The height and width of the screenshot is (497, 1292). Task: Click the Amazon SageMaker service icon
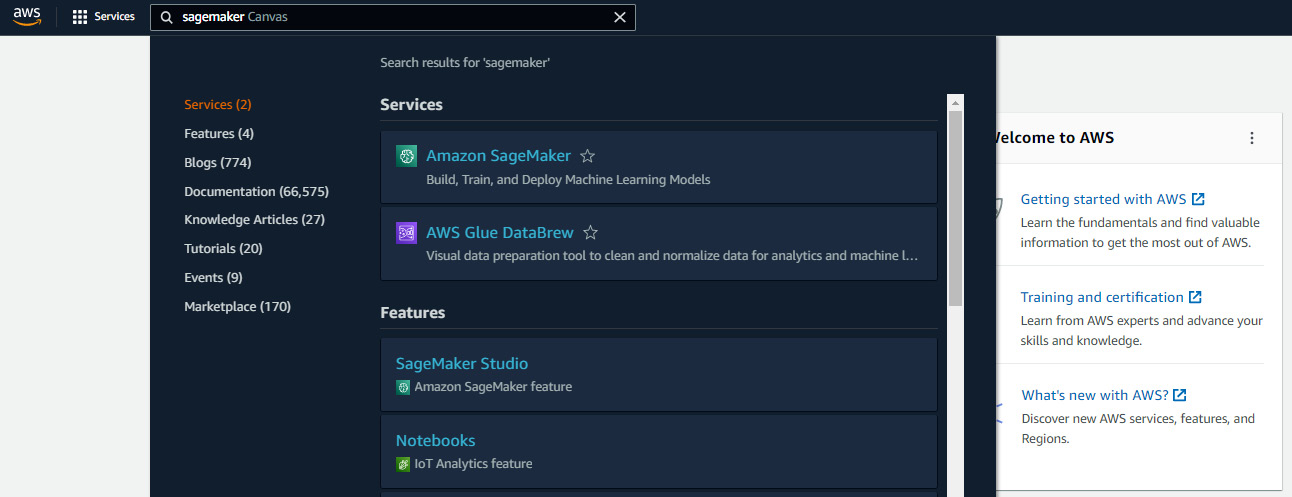tap(406, 156)
